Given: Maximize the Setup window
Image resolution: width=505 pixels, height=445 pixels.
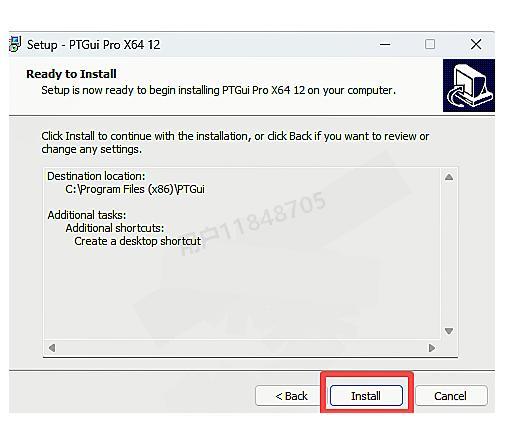Looking at the screenshot, I should (430, 44).
